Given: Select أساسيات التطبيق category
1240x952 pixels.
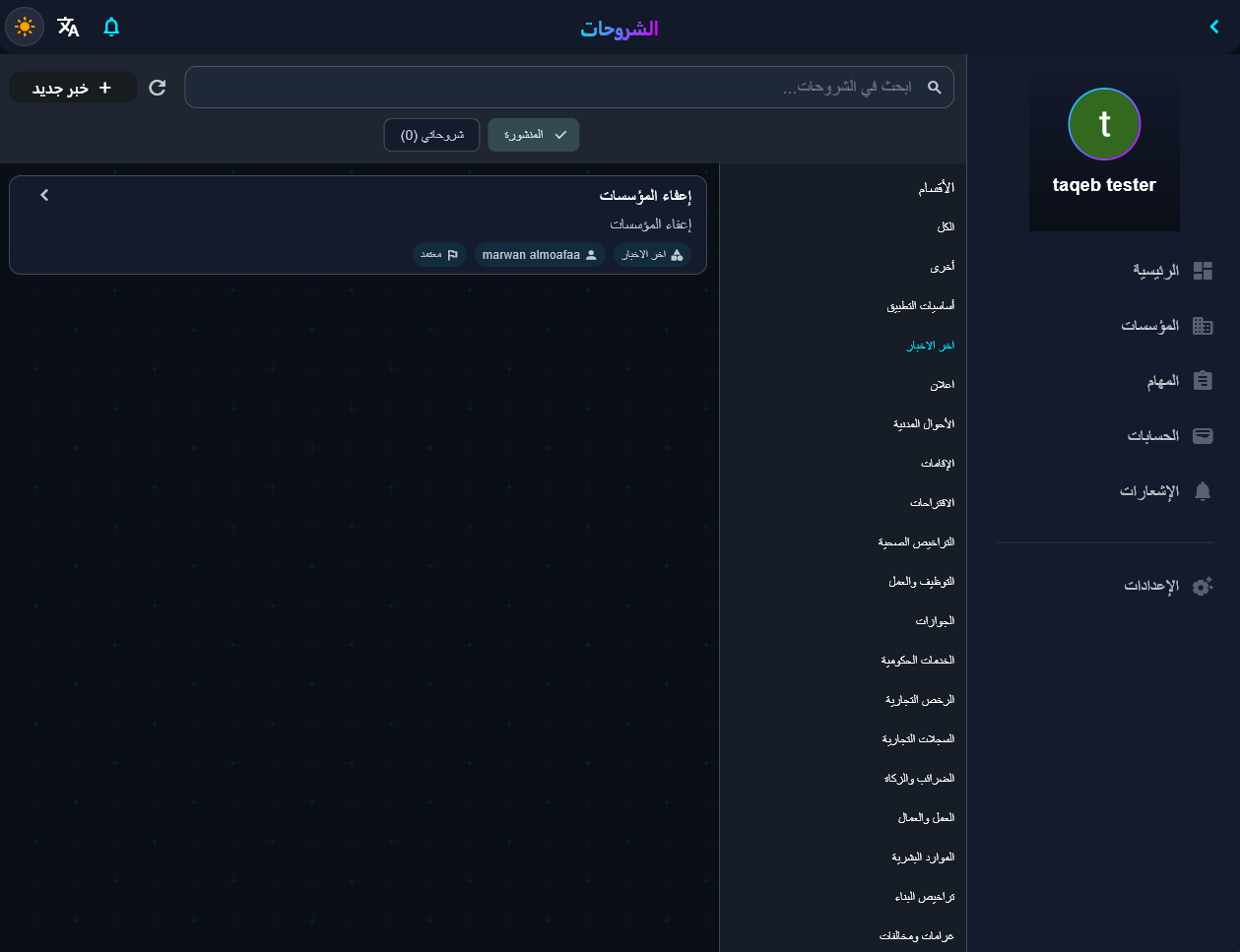Looking at the screenshot, I should [921, 305].
